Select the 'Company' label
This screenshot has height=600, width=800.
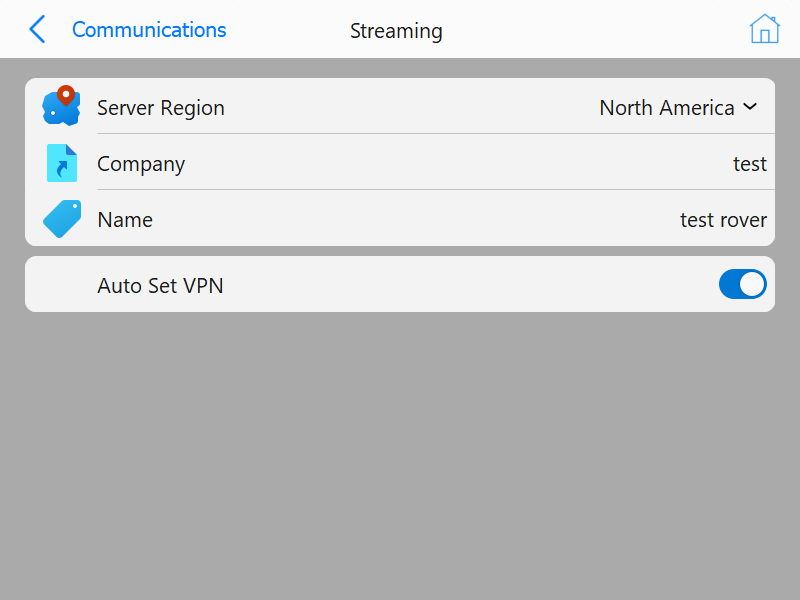click(141, 164)
